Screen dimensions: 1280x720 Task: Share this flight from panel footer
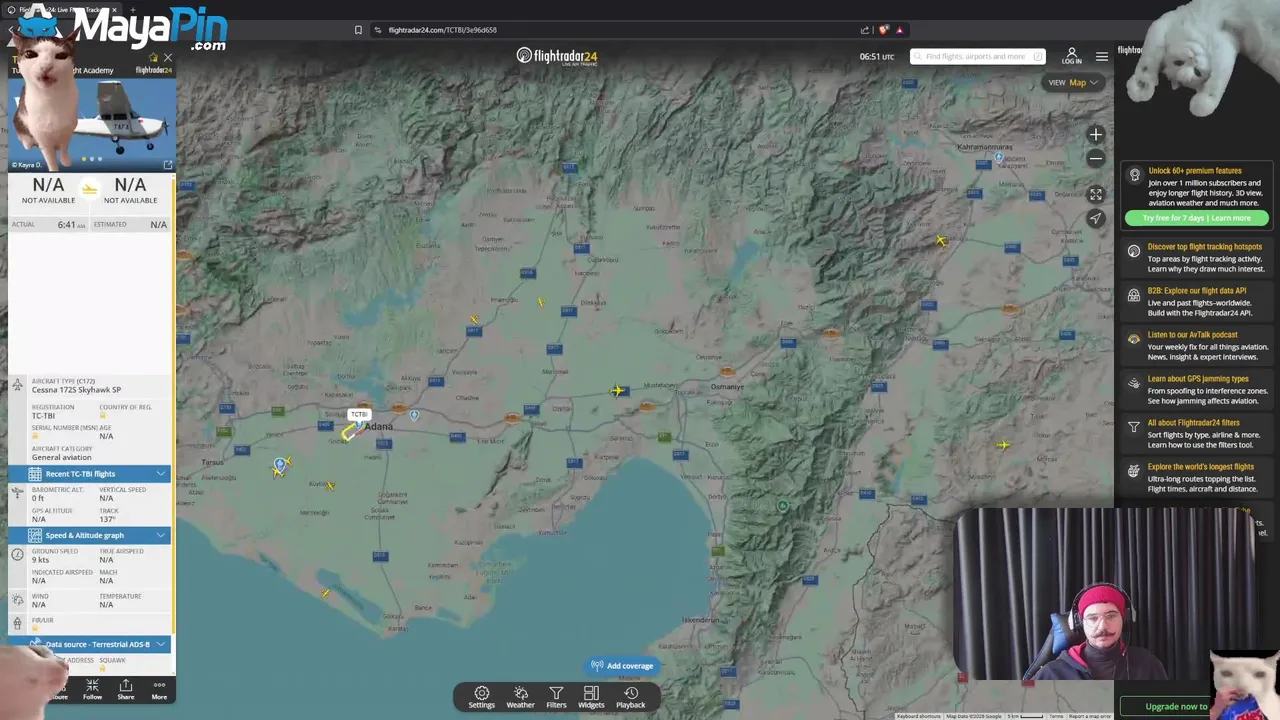pyautogui.click(x=125, y=689)
